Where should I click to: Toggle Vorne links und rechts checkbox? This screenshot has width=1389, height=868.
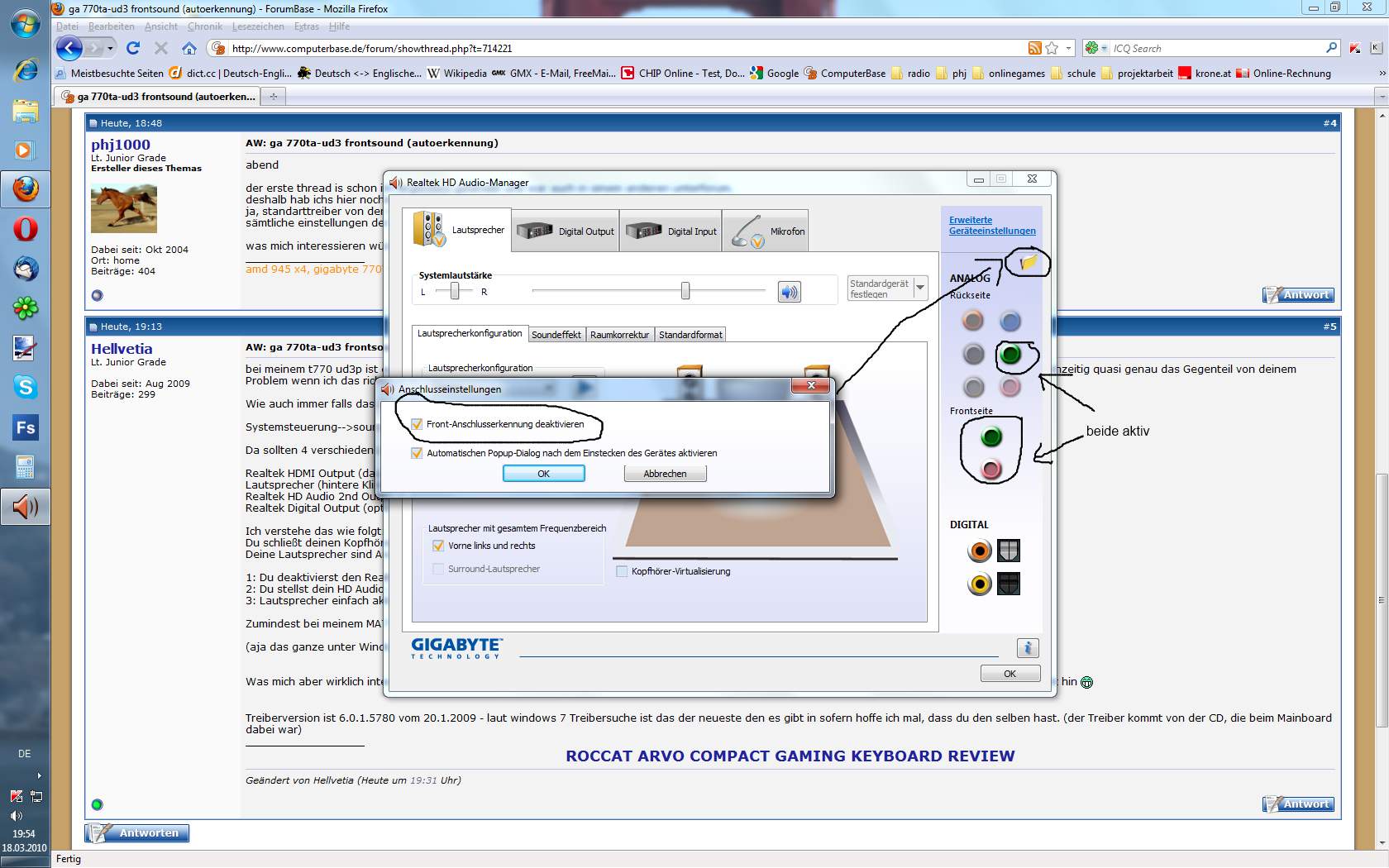click(x=438, y=546)
